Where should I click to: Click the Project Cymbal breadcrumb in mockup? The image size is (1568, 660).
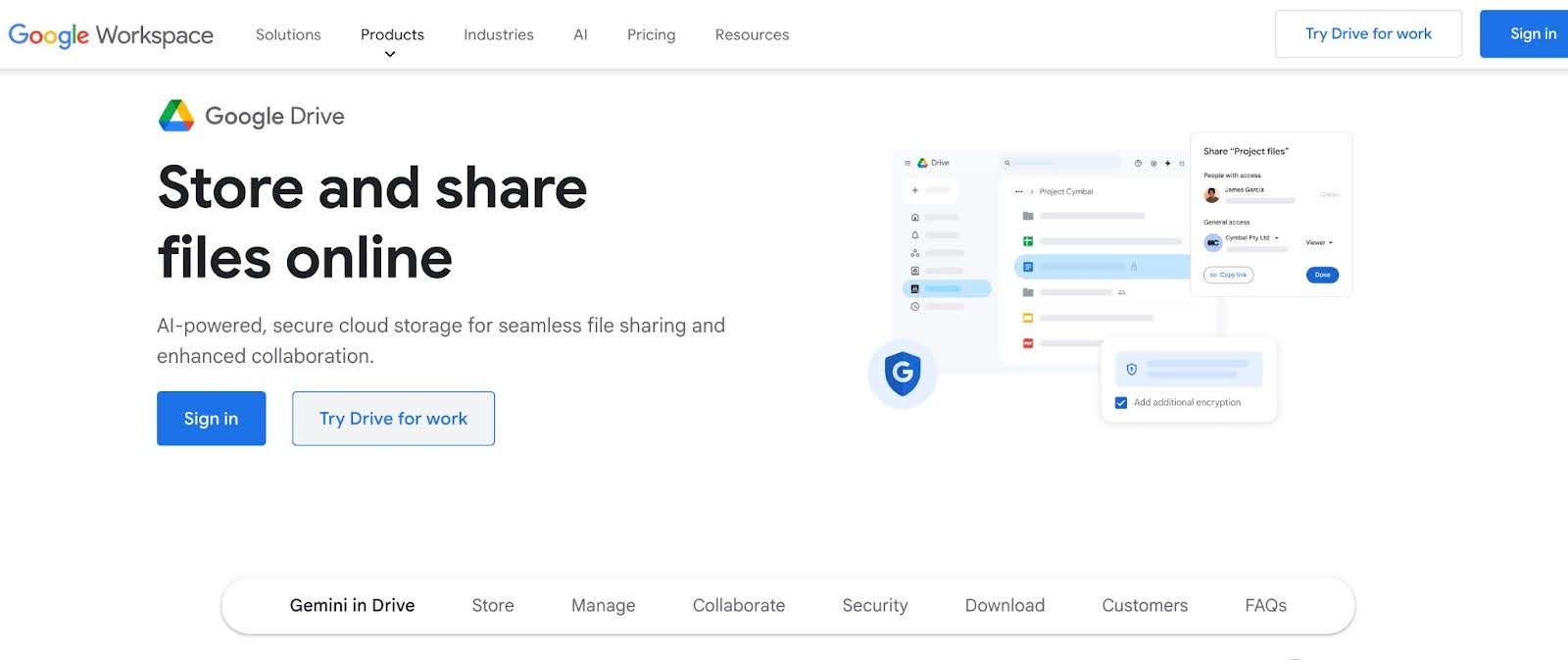[x=1065, y=192]
